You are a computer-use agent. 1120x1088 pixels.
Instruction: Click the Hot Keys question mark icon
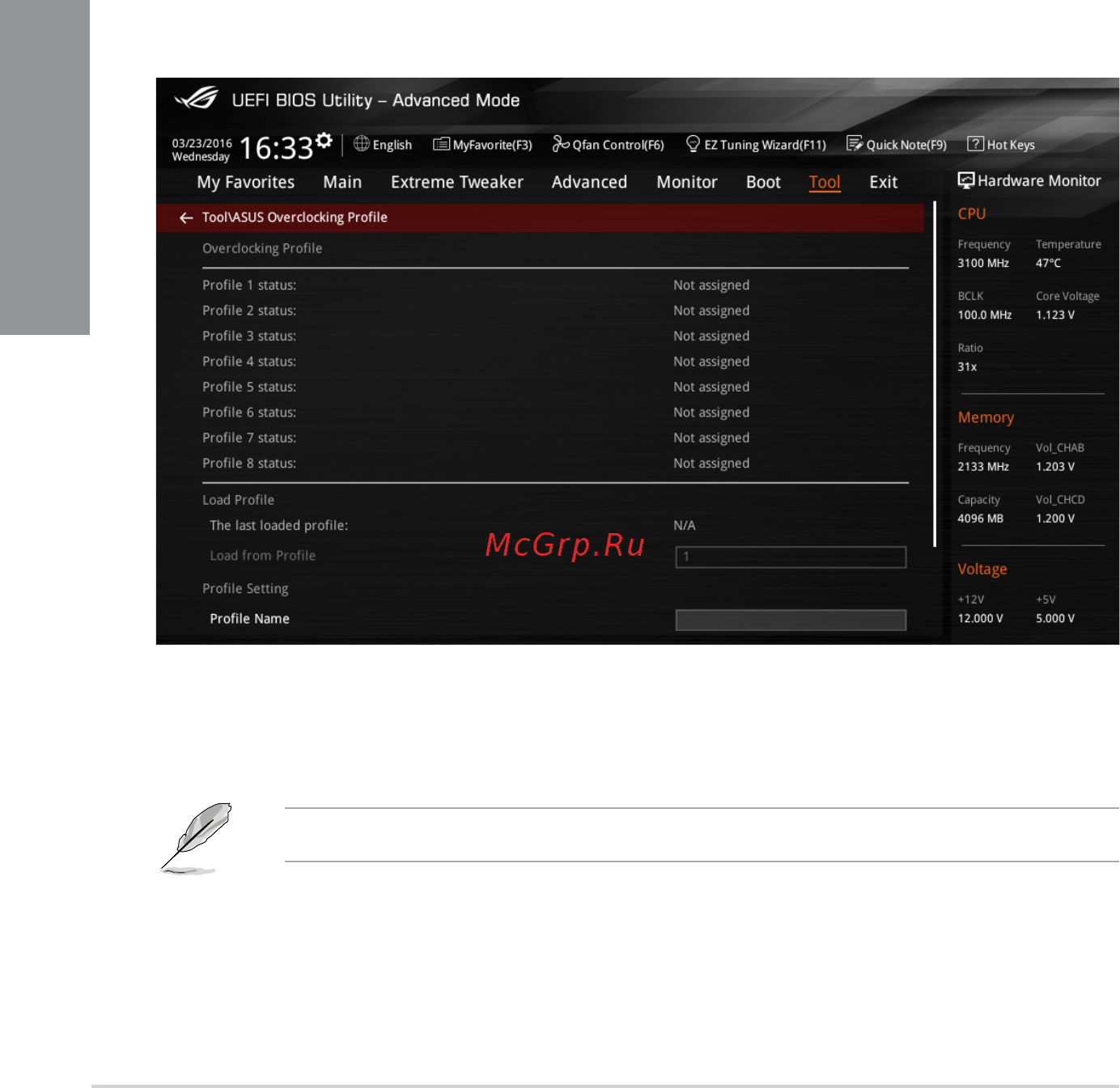(975, 144)
